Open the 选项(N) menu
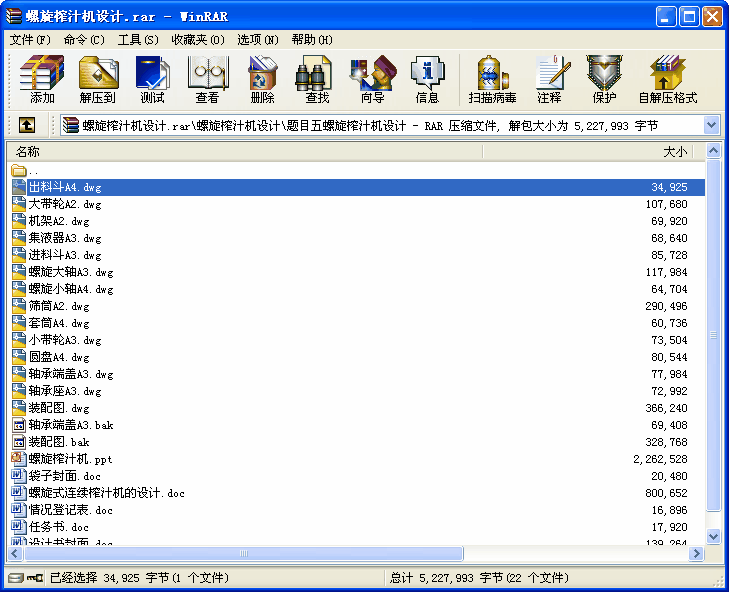729x592 pixels. tap(258, 40)
